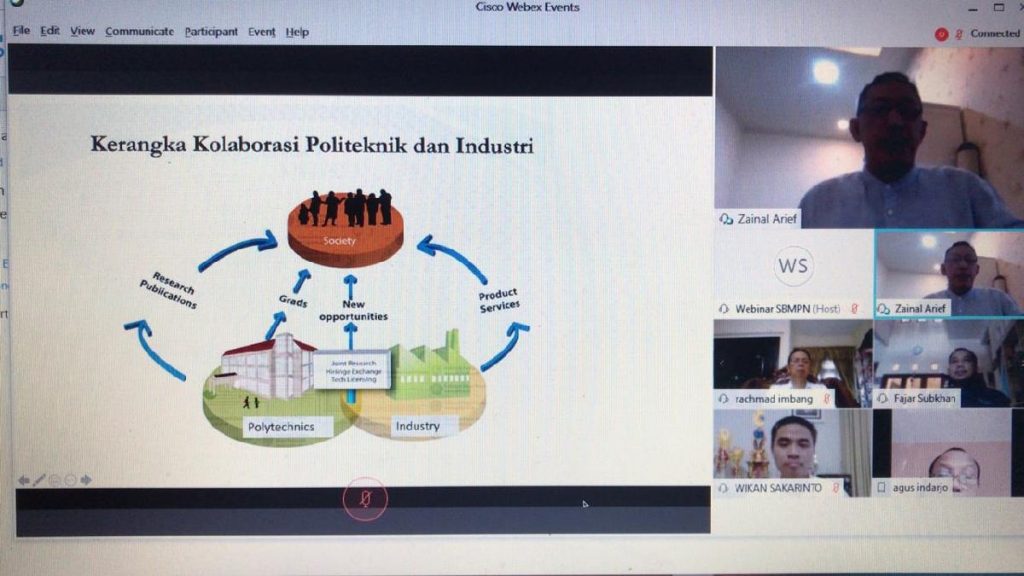Open the View menu
The height and width of the screenshot is (576, 1024).
(x=82, y=31)
